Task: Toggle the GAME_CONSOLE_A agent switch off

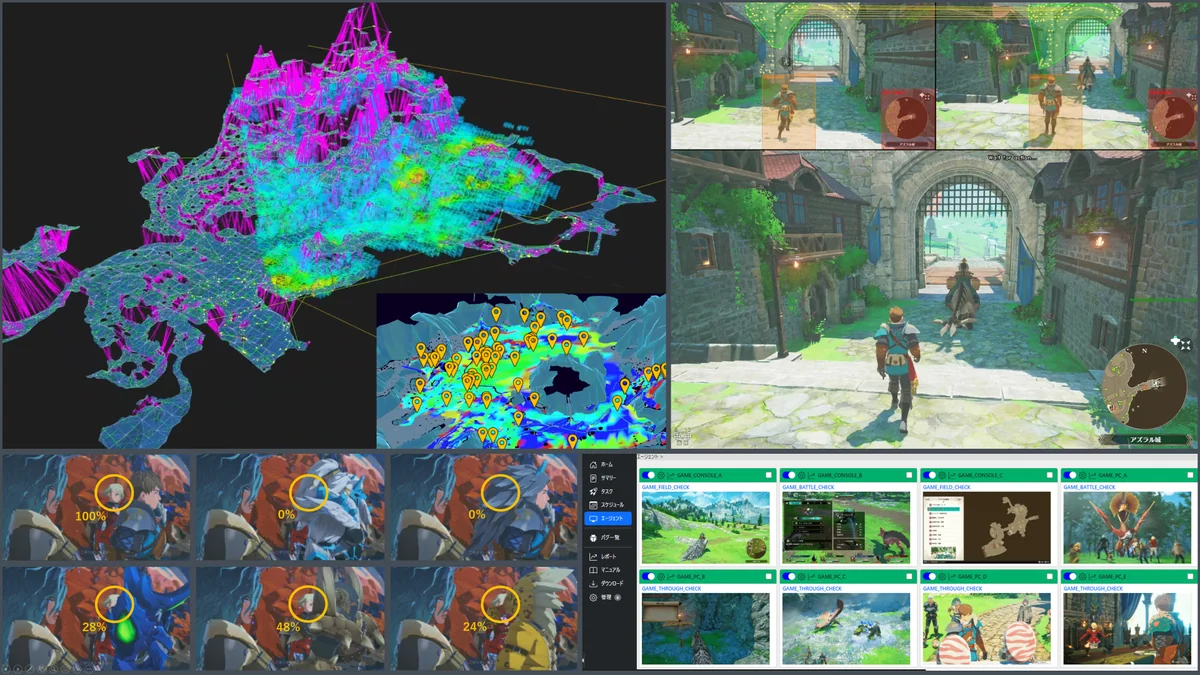Action: (x=648, y=475)
